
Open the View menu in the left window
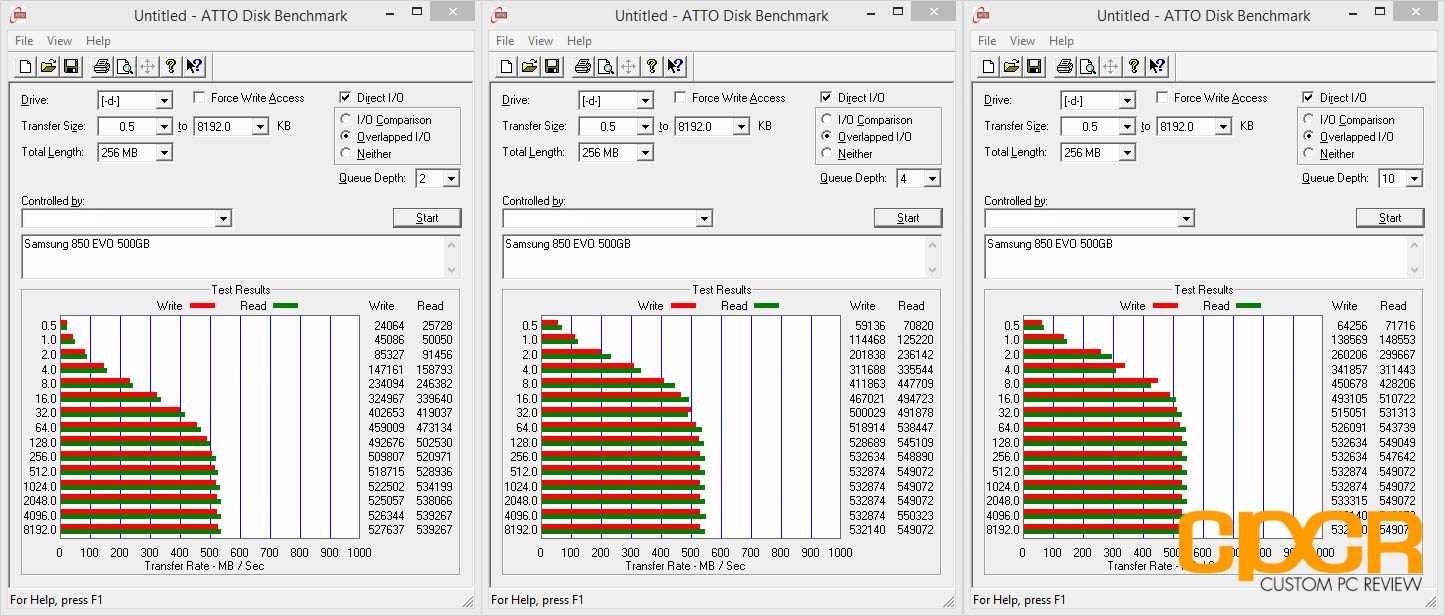[x=59, y=41]
